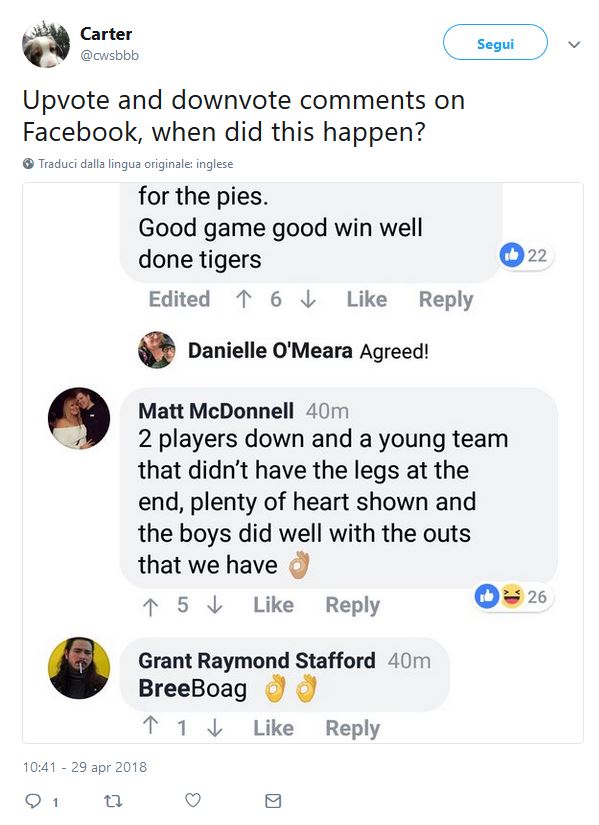This screenshot has width=599, height=825.
Task: Send tweet via envelope message icon
Action: point(273,801)
